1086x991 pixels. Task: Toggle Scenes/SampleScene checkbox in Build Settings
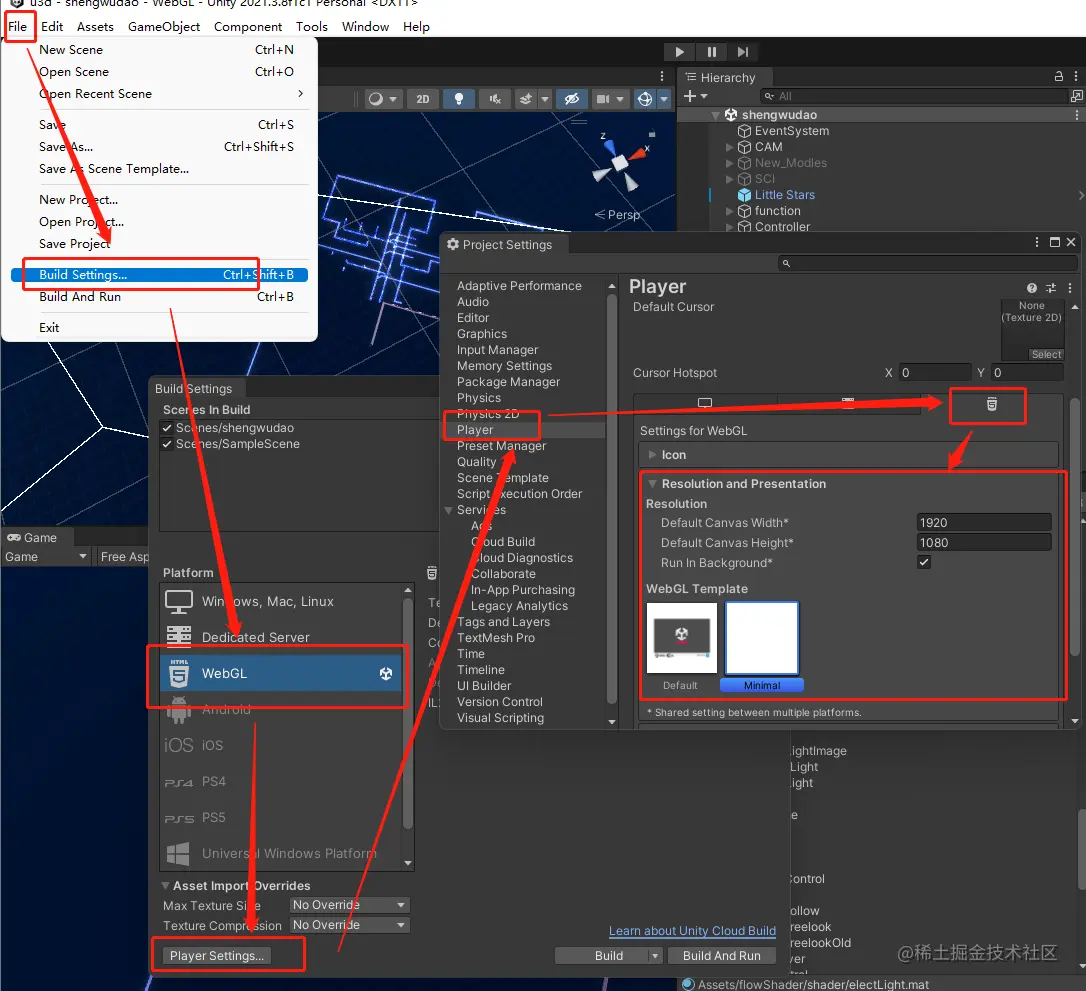(x=167, y=444)
